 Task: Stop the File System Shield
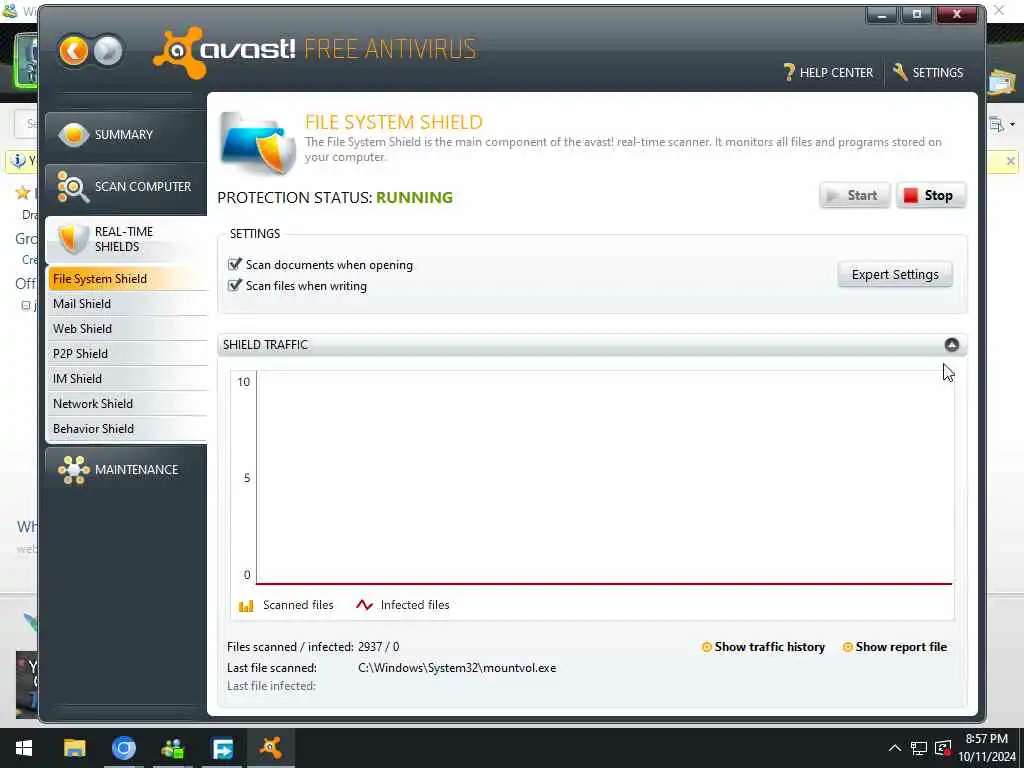pos(931,195)
